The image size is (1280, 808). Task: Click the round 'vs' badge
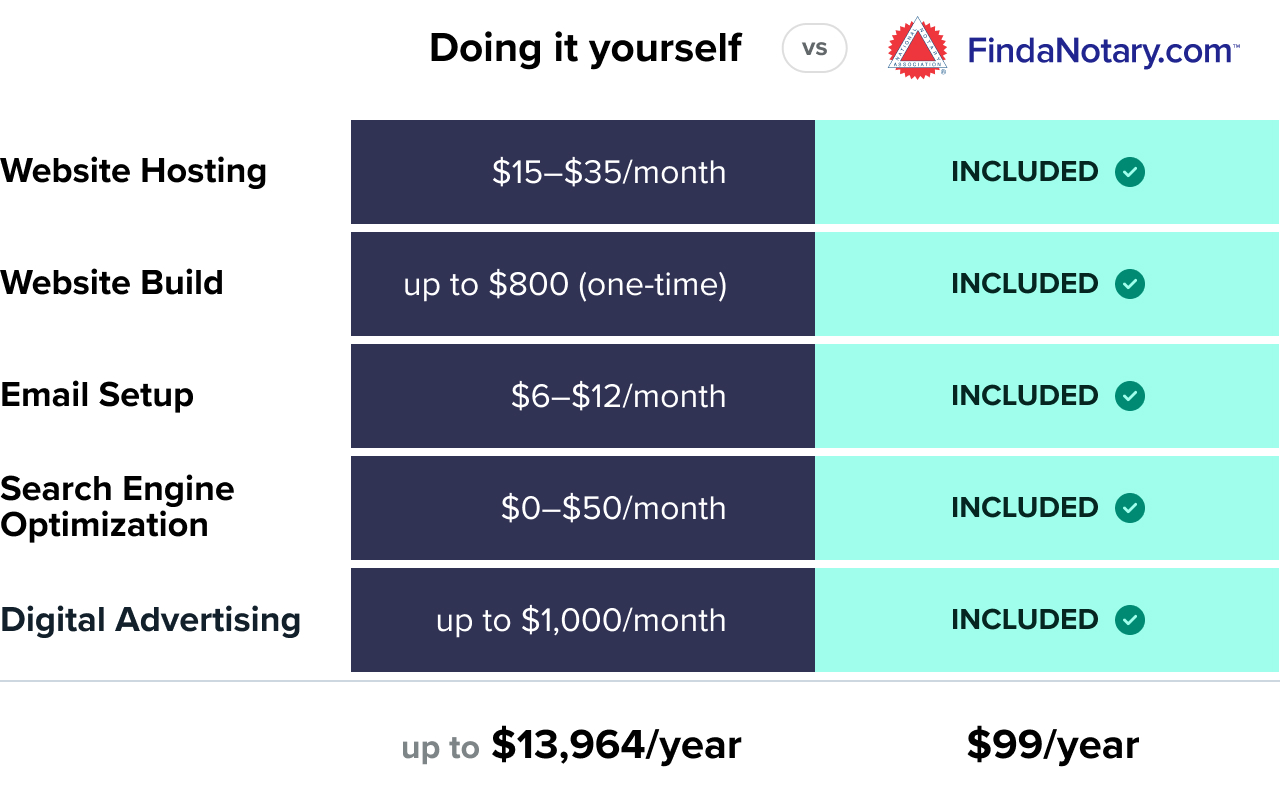pos(814,48)
